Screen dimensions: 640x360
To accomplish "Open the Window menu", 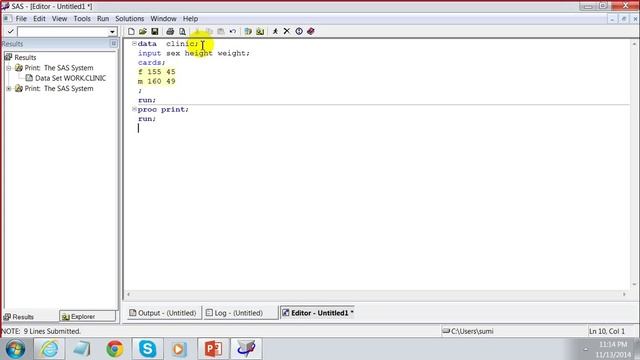I will point(163,19).
